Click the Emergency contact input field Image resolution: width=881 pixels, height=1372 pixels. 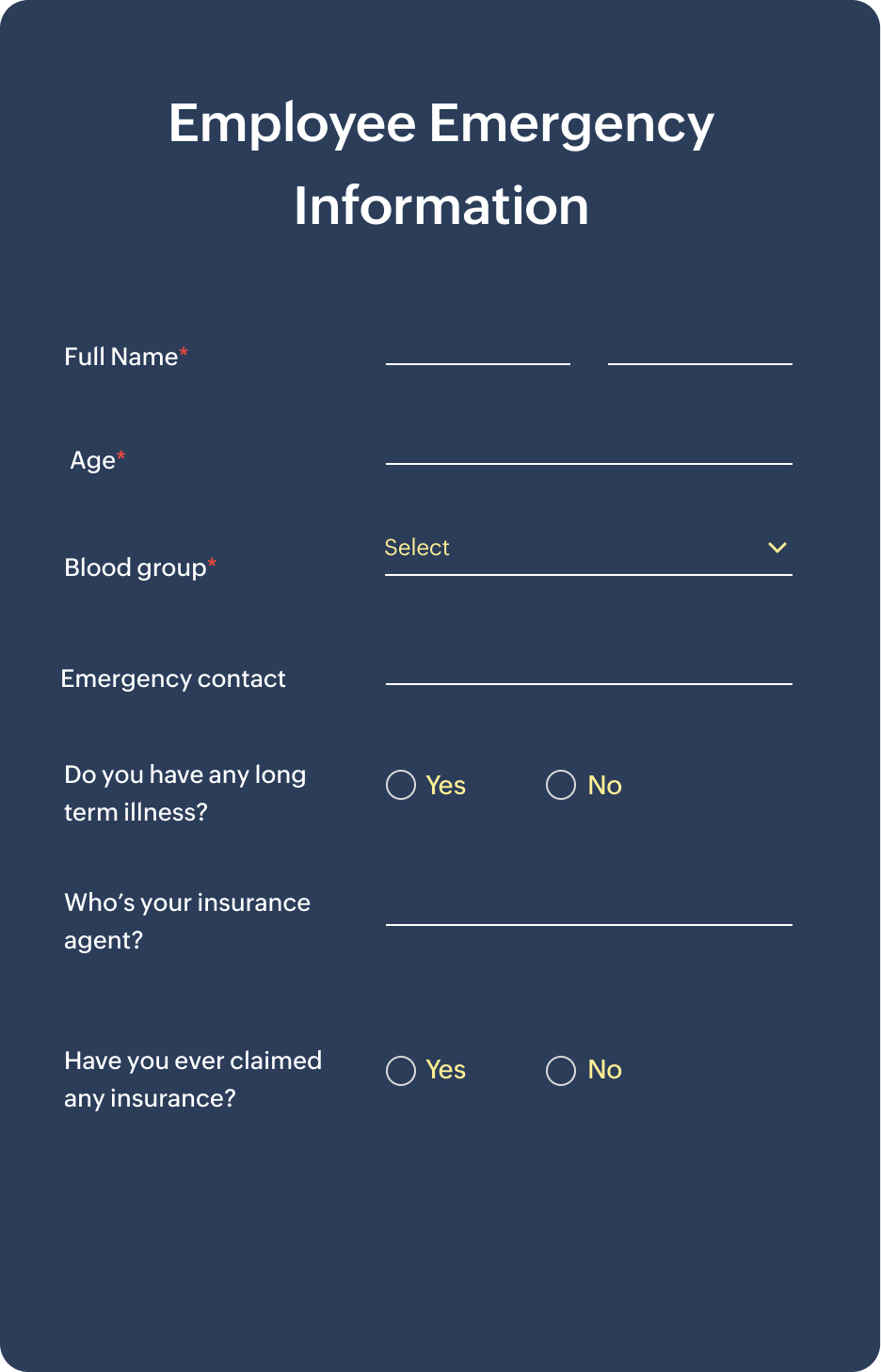coord(589,672)
